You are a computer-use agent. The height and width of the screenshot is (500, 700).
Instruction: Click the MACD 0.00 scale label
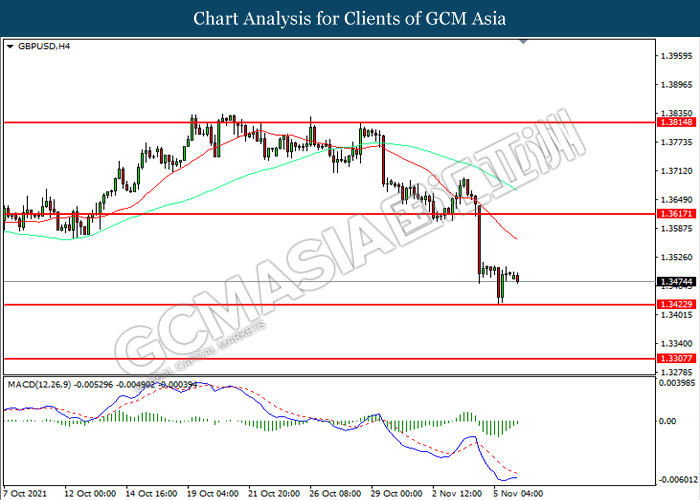coord(668,421)
